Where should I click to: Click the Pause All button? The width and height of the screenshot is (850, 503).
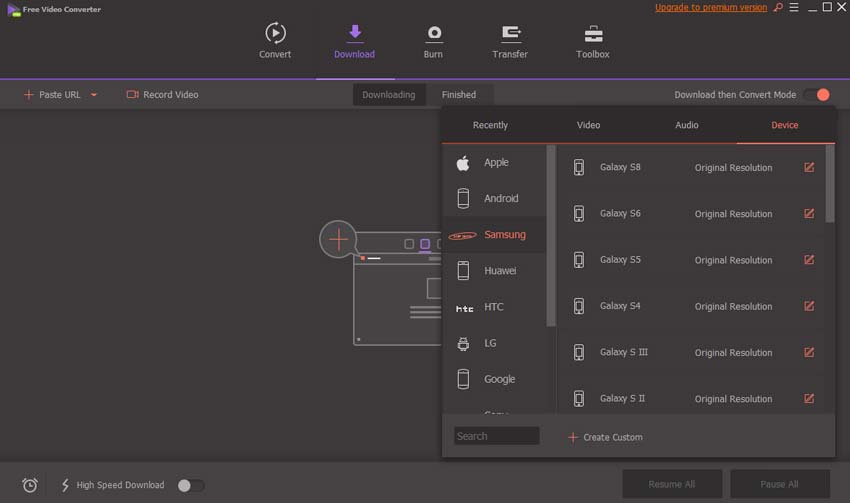tap(779, 484)
